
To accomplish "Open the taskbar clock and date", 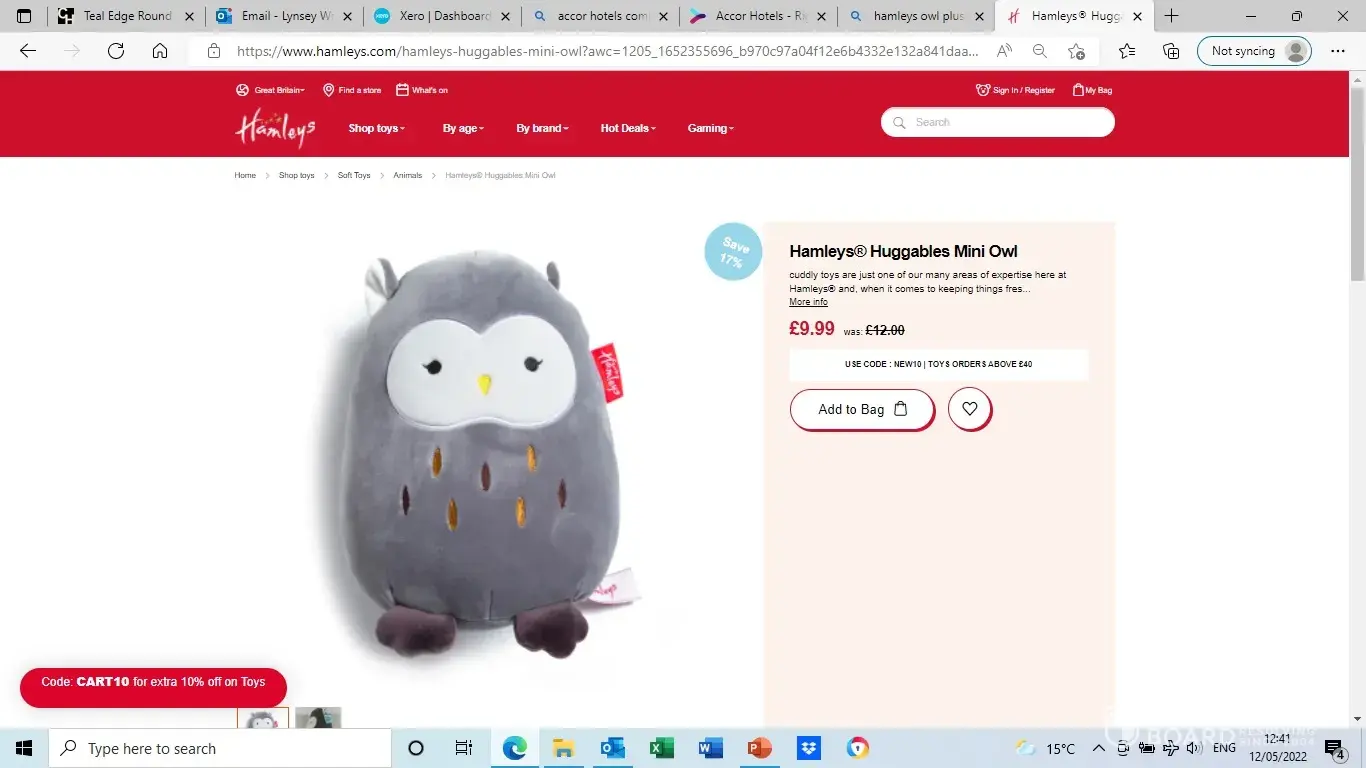I will tap(1277, 748).
